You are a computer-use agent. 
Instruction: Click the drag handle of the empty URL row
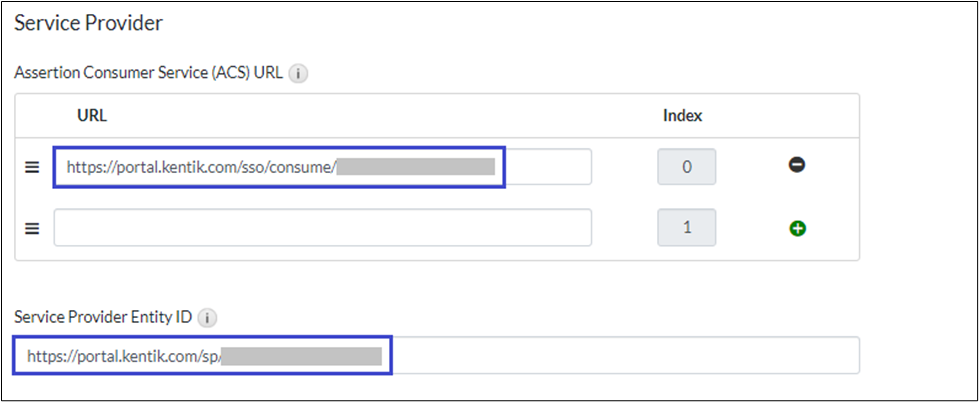32,228
